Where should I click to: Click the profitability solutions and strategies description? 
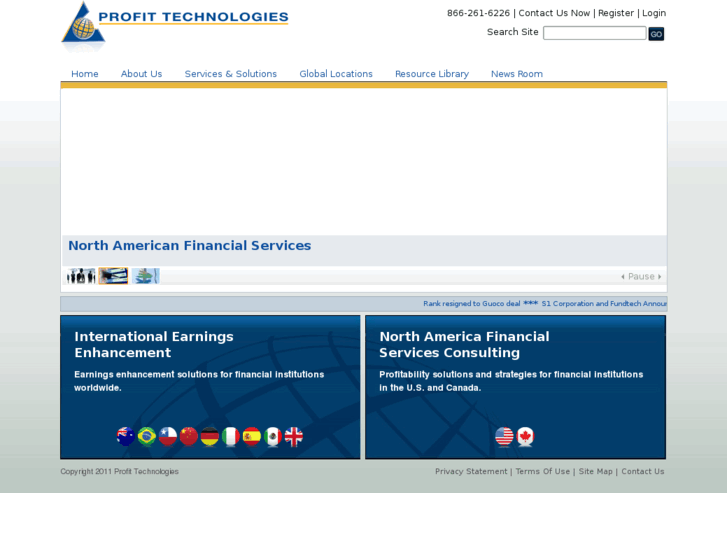point(511,381)
